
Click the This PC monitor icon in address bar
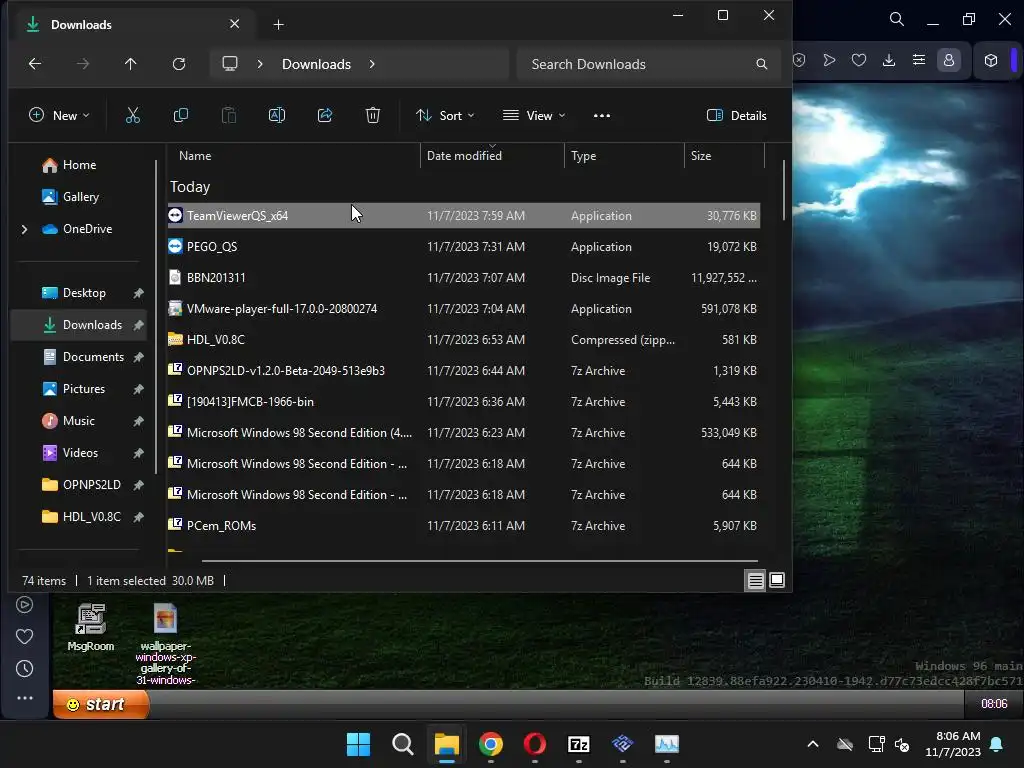click(230, 64)
